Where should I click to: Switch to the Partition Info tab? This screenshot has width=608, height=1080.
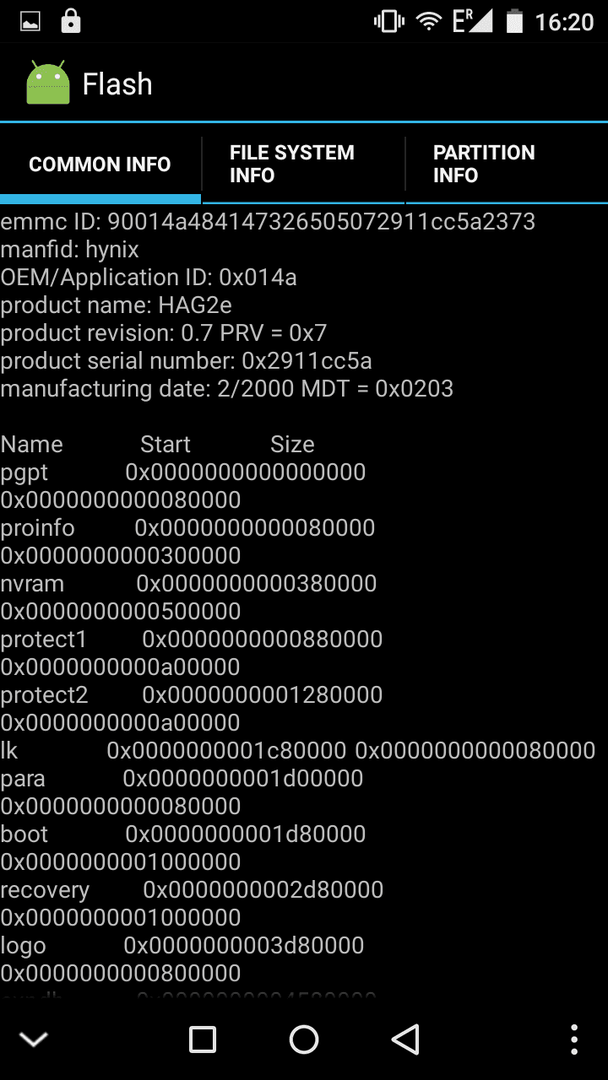507,164
